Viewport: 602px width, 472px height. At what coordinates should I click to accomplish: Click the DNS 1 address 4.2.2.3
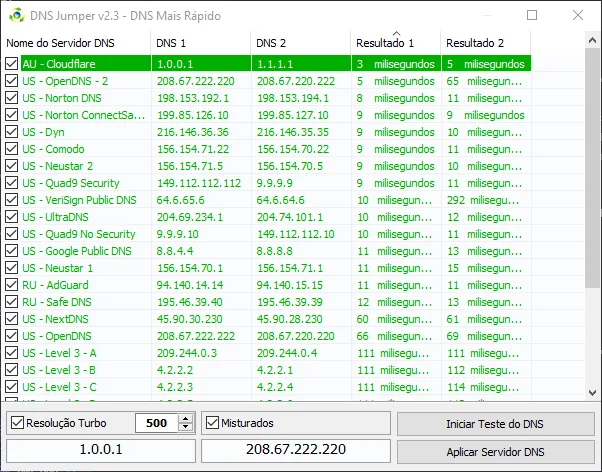[x=175, y=387]
